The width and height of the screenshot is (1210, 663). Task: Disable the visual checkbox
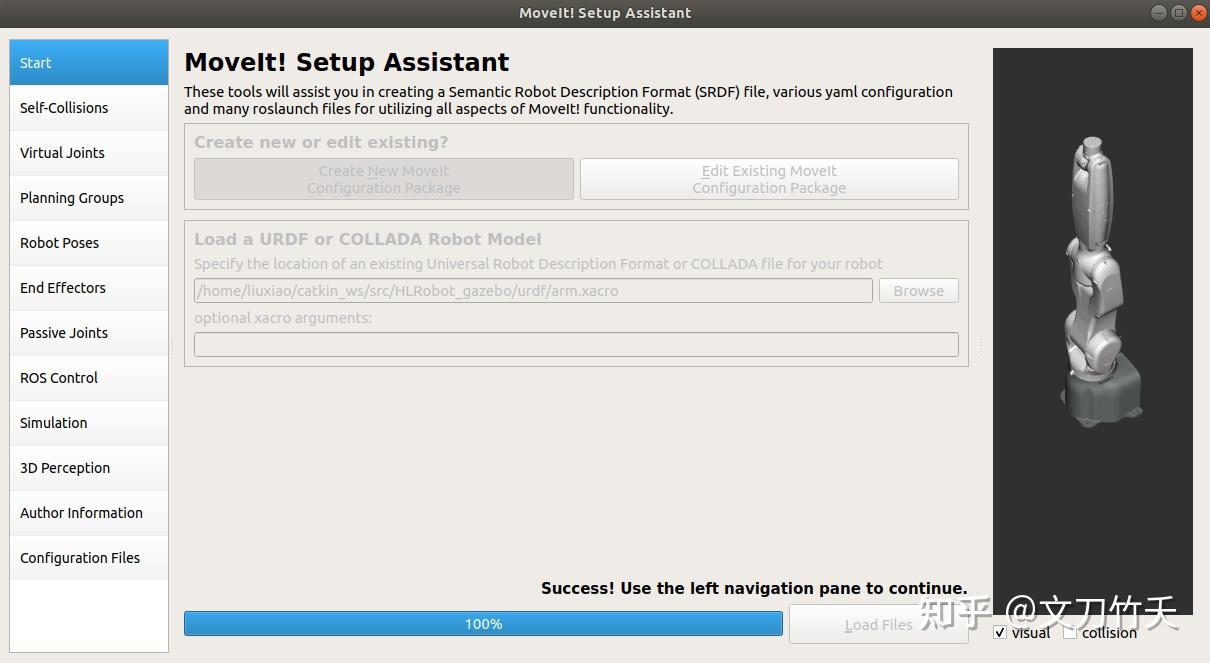[x=1000, y=633]
